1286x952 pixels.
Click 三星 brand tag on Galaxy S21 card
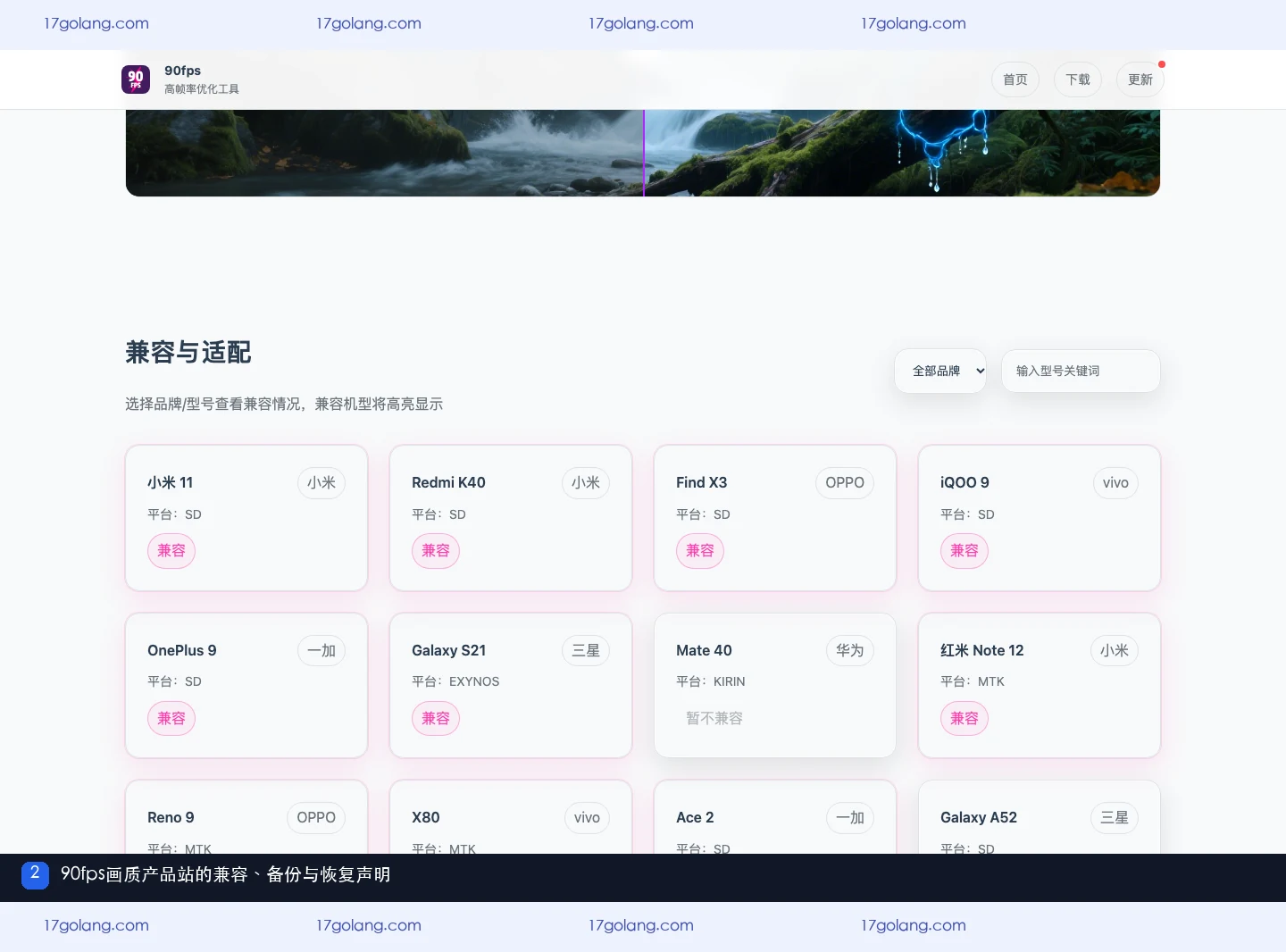tap(586, 650)
